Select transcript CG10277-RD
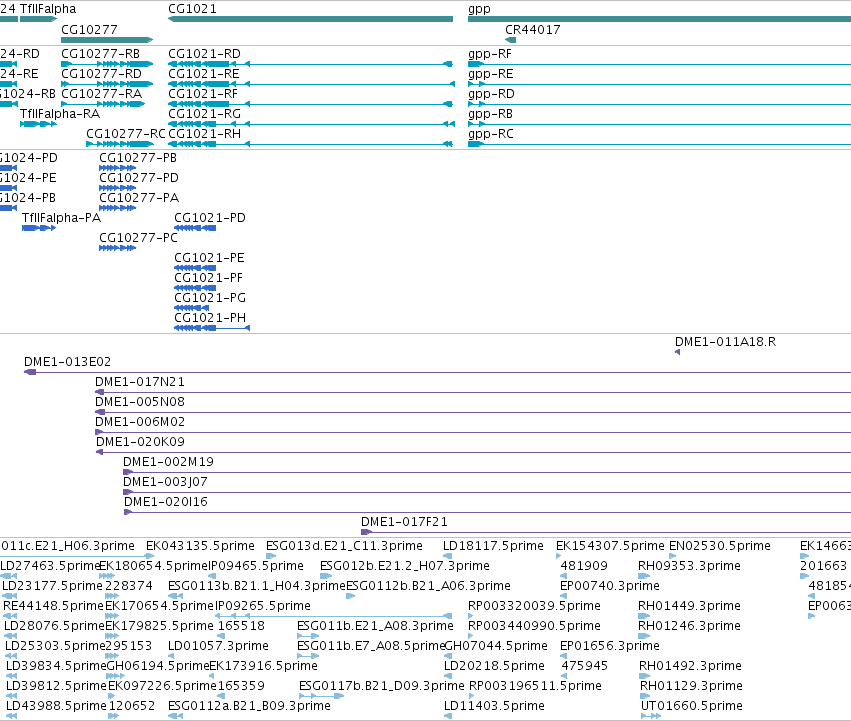851x721 pixels. (107, 84)
